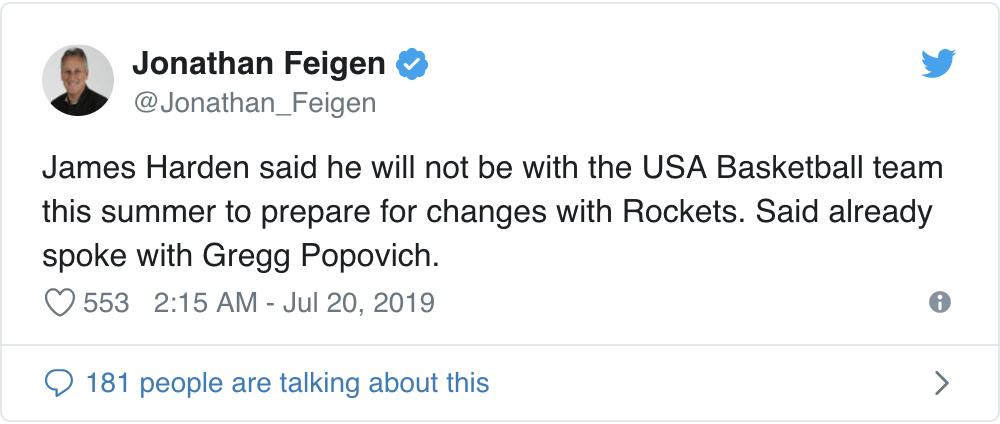Click the "Jul 20, 2019" date text
This screenshot has width=1000, height=424.
(x=359, y=303)
